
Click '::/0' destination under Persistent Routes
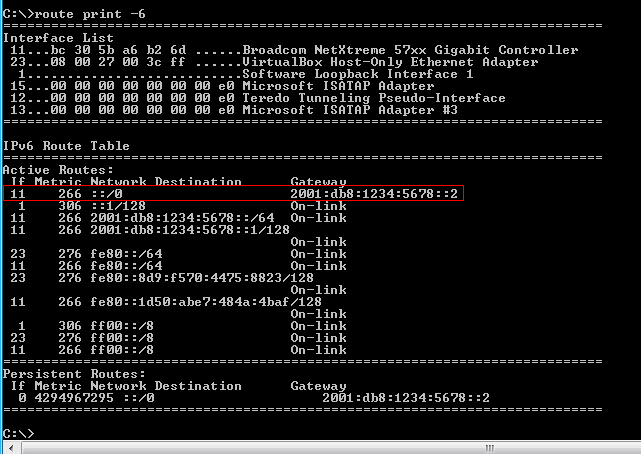pyautogui.click(x=138, y=398)
